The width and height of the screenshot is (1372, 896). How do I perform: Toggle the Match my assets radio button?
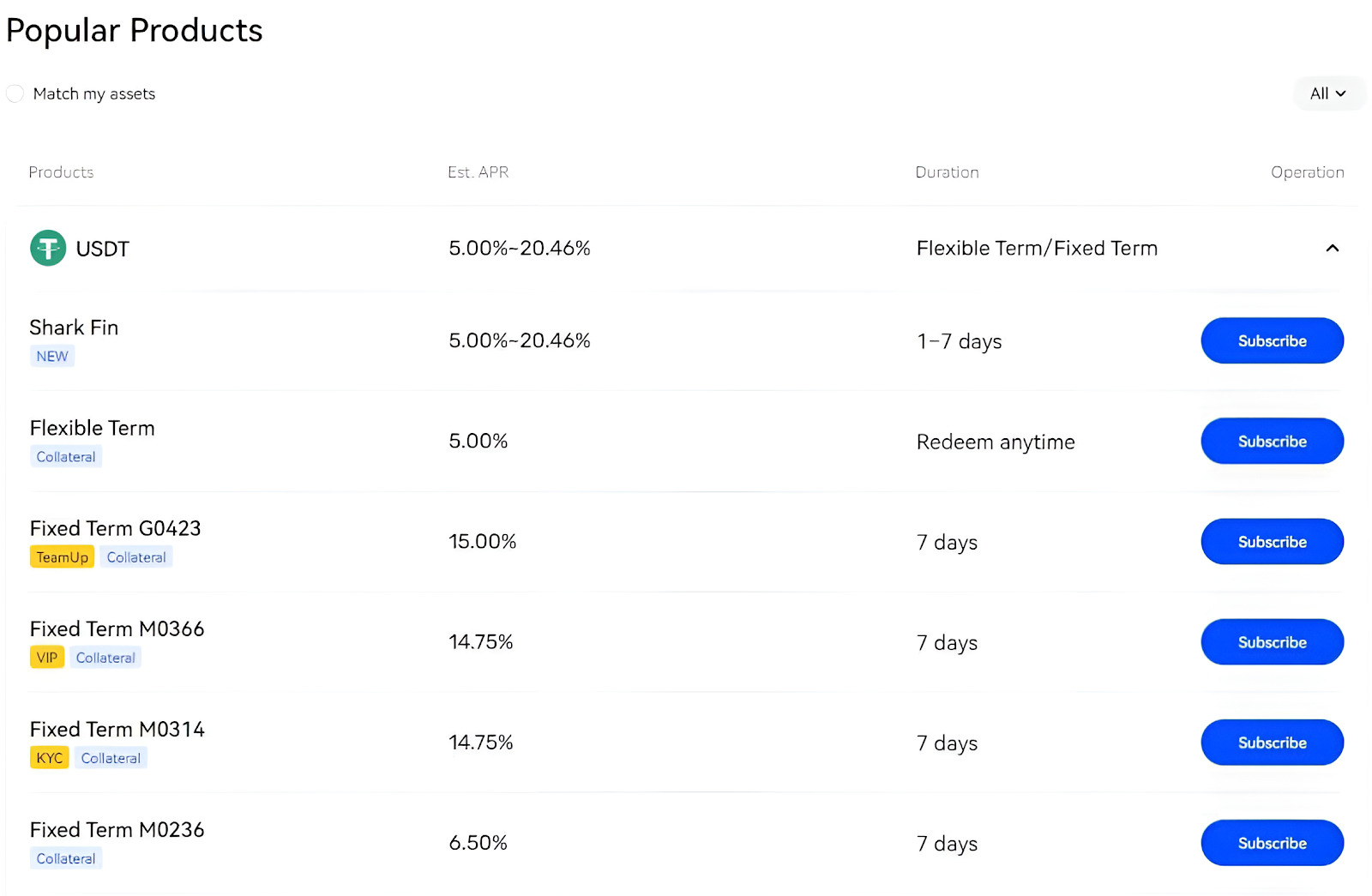15,93
